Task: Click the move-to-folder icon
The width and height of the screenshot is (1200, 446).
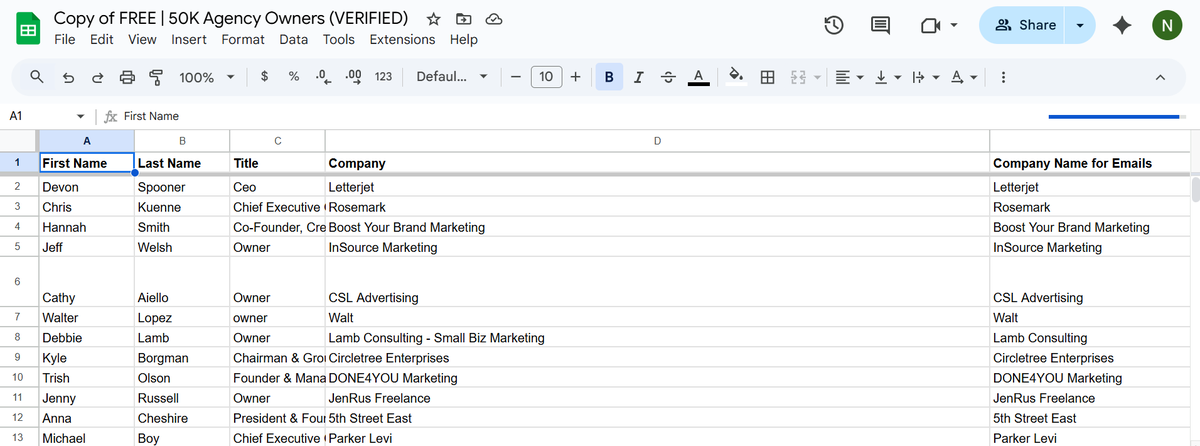Action: pos(463,19)
